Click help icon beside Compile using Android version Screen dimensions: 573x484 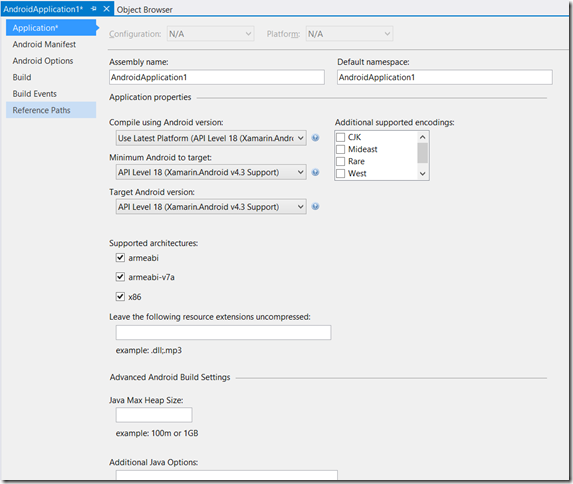[x=315, y=138]
